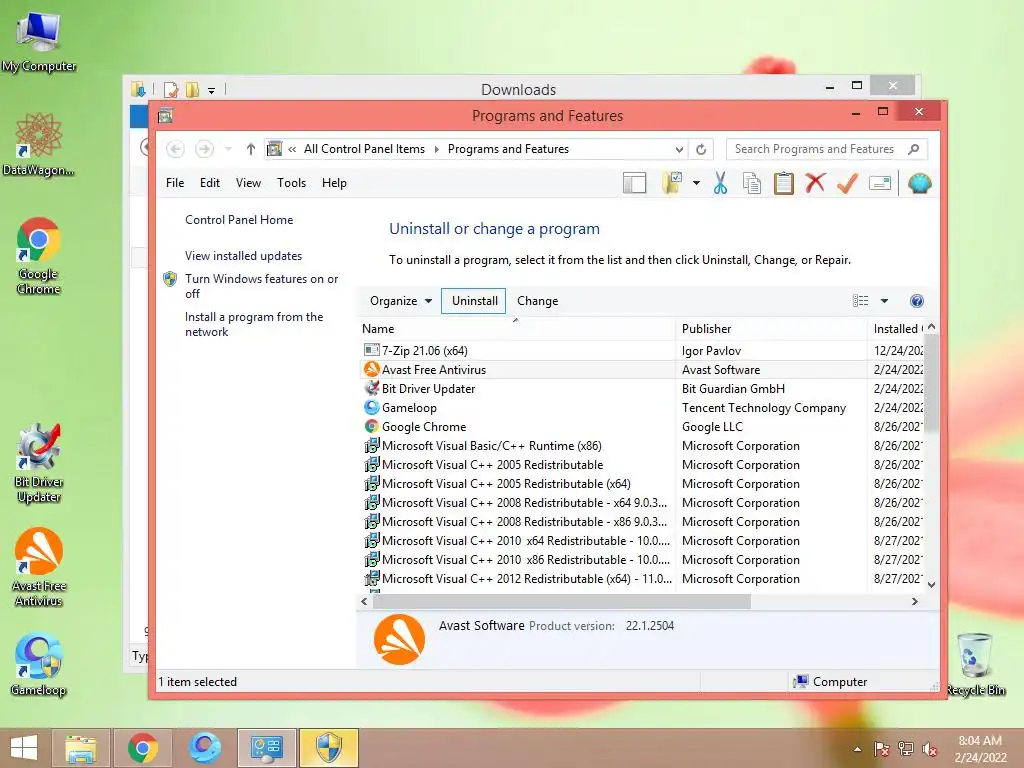
Task: Click the preview pane layout toolbar icon
Action: 634,184
